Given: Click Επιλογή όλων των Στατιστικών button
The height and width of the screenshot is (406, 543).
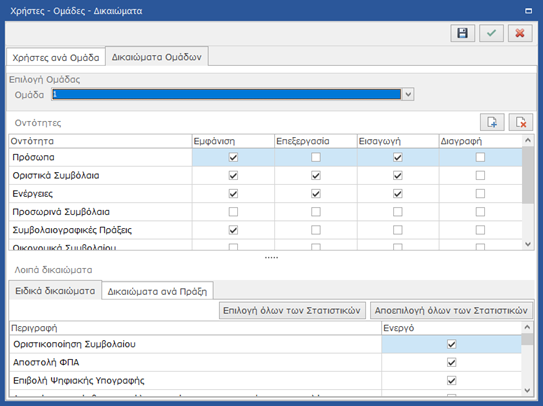Looking at the screenshot, I should point(292,310).
